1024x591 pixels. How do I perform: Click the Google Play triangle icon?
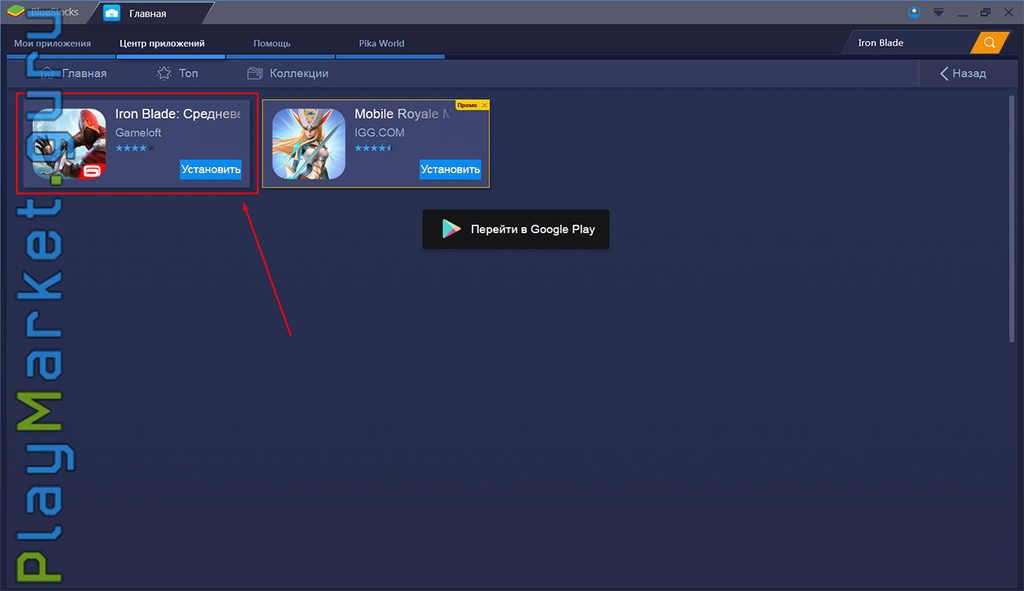(451, 229)
